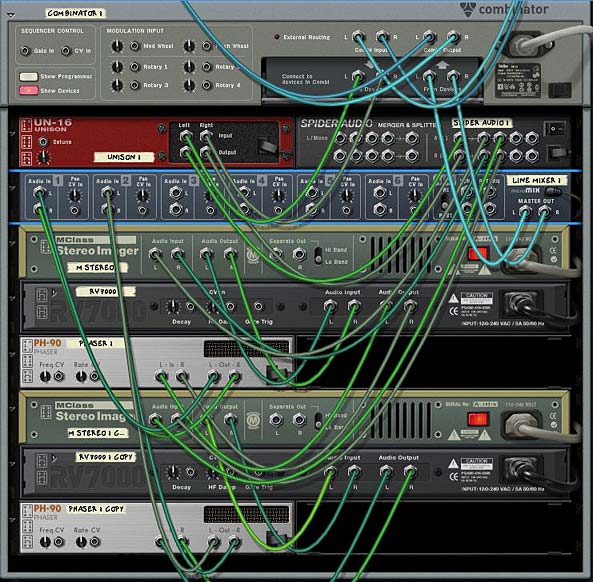Flip Hi Band/Lo Band switch on M STEREO
593x582 pixels.
coord(319,256)
